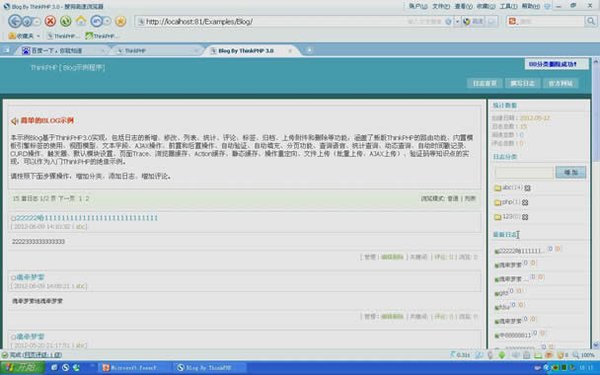This screenshot has height=375, width=600.
Task: Open the abc(14) category folder
Action: click(509, 188)
